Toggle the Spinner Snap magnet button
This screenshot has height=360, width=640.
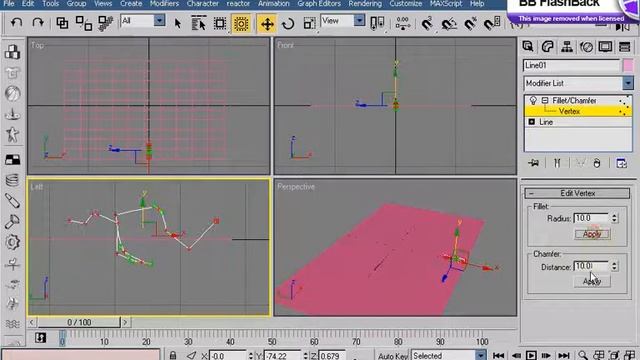(492, 23)
